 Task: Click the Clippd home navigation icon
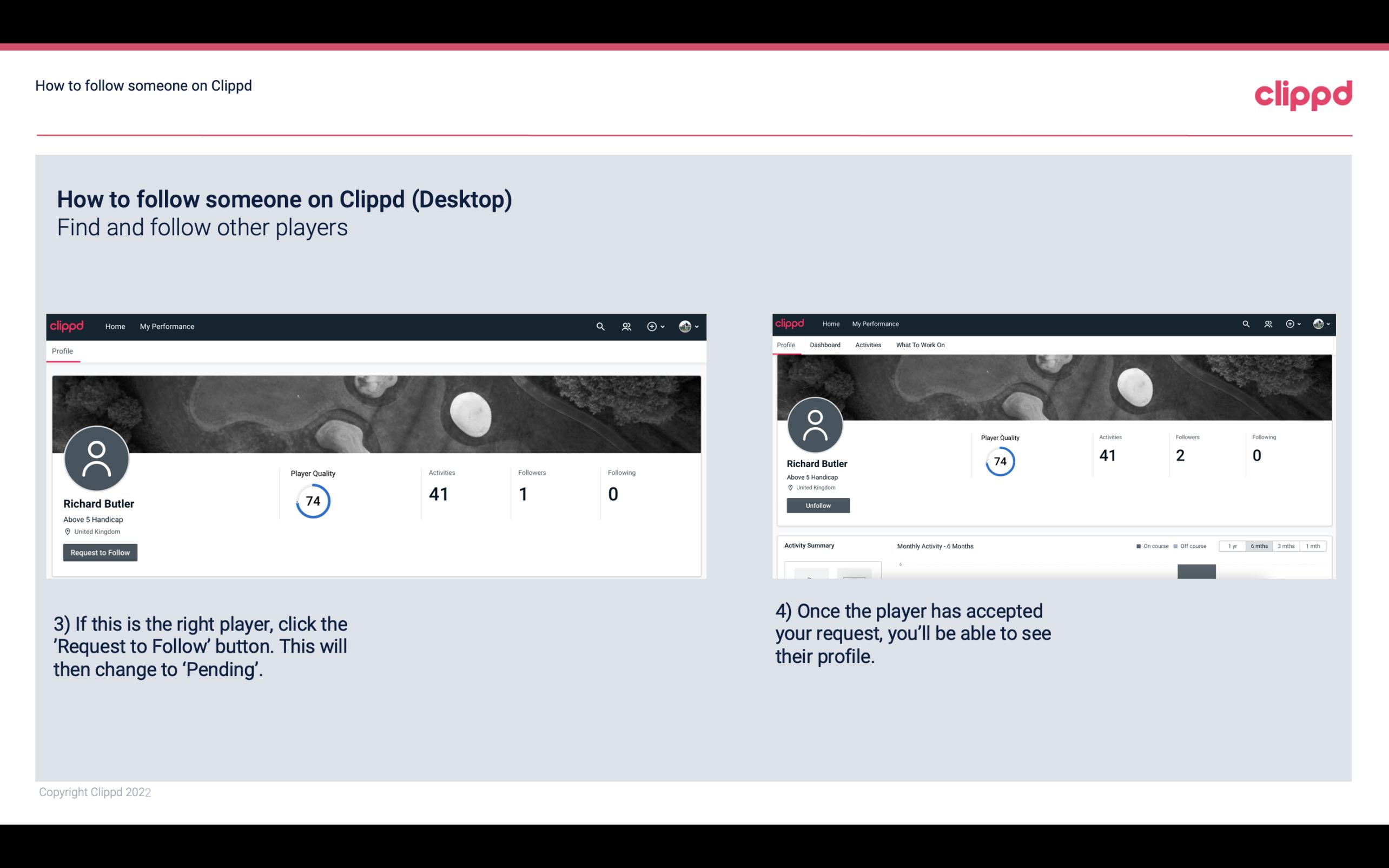click(x=66, y=326)
